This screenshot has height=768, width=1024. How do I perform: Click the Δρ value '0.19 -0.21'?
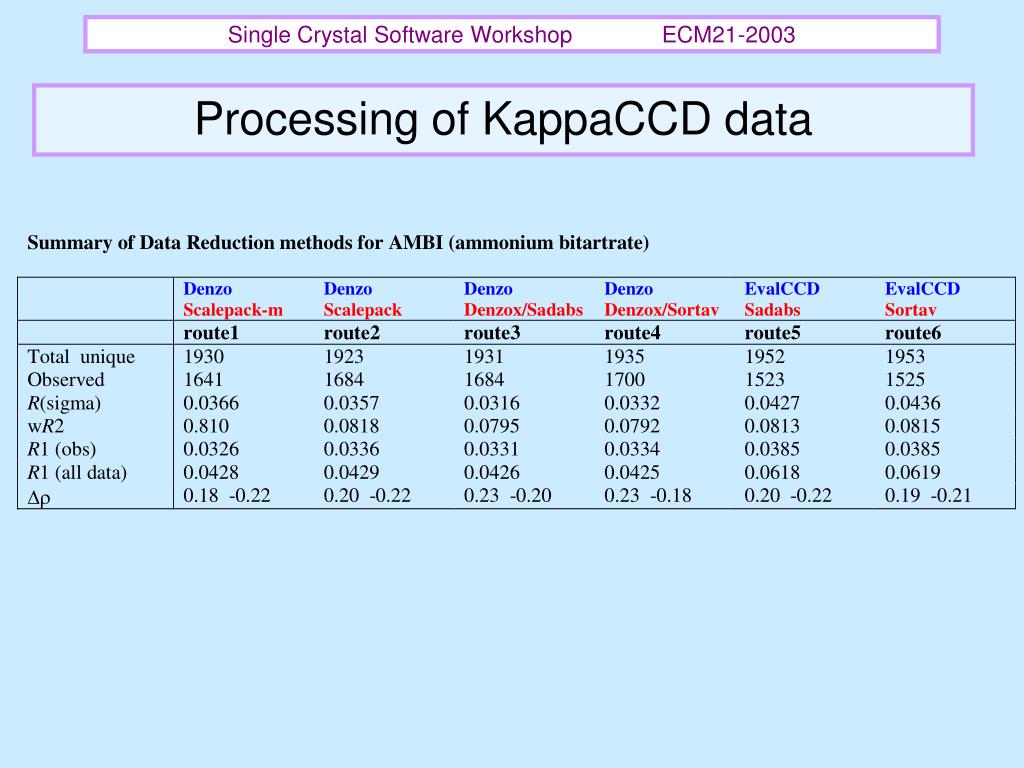(929, 496)
